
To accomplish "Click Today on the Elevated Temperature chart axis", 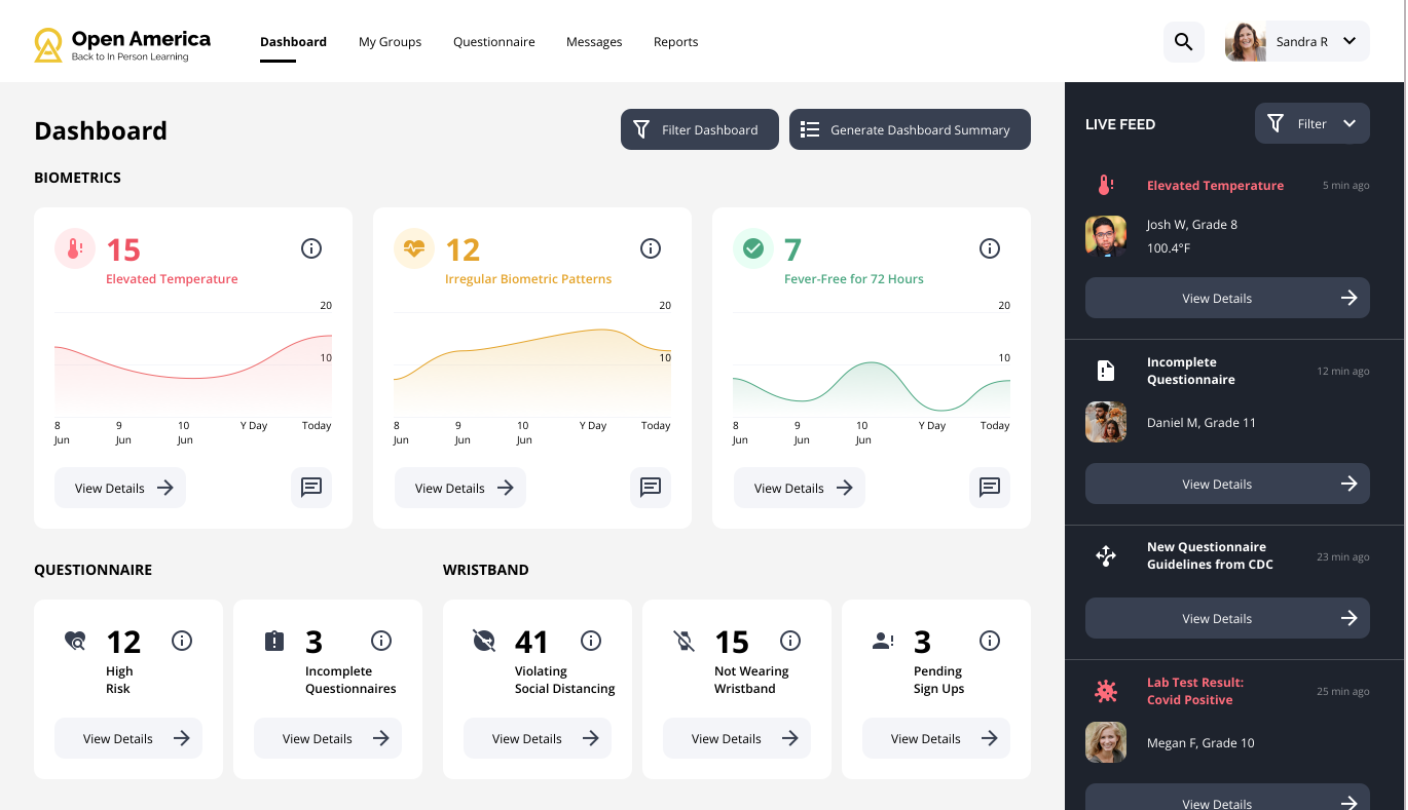I will click(x=316, y=425).
